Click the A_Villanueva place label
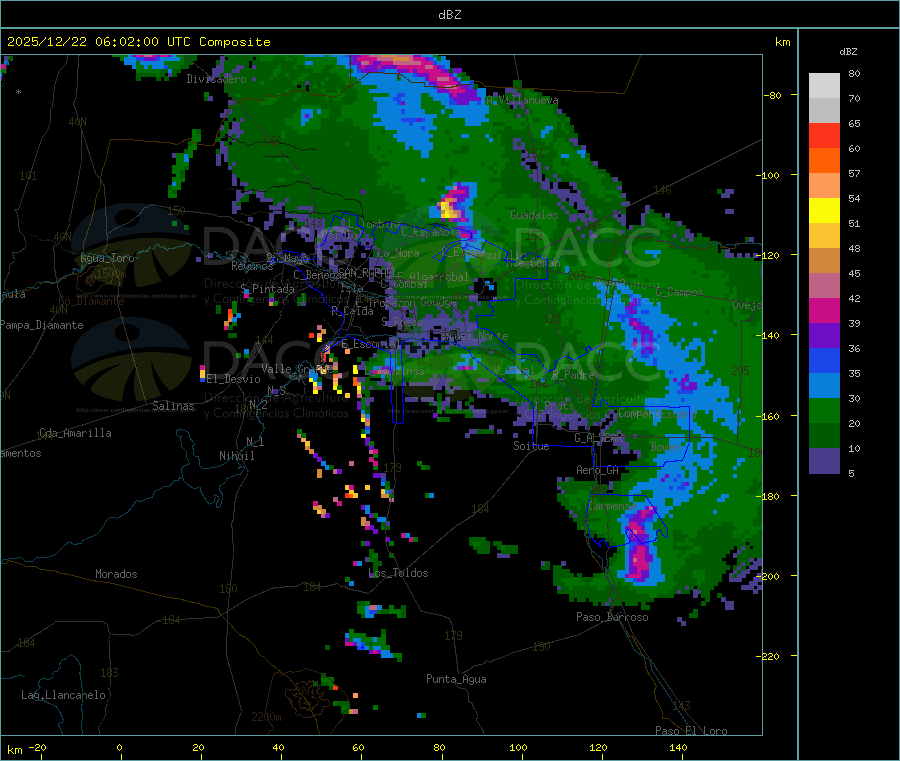Viewport: 900px width, 761px height. tap(522, 100)
